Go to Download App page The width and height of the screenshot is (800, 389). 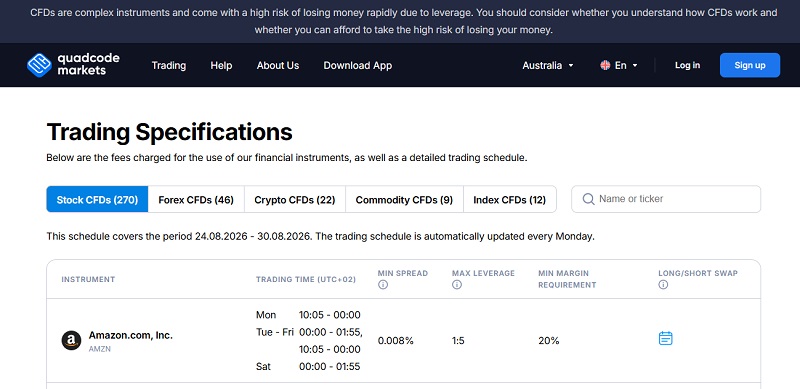[x=358, y=65]
